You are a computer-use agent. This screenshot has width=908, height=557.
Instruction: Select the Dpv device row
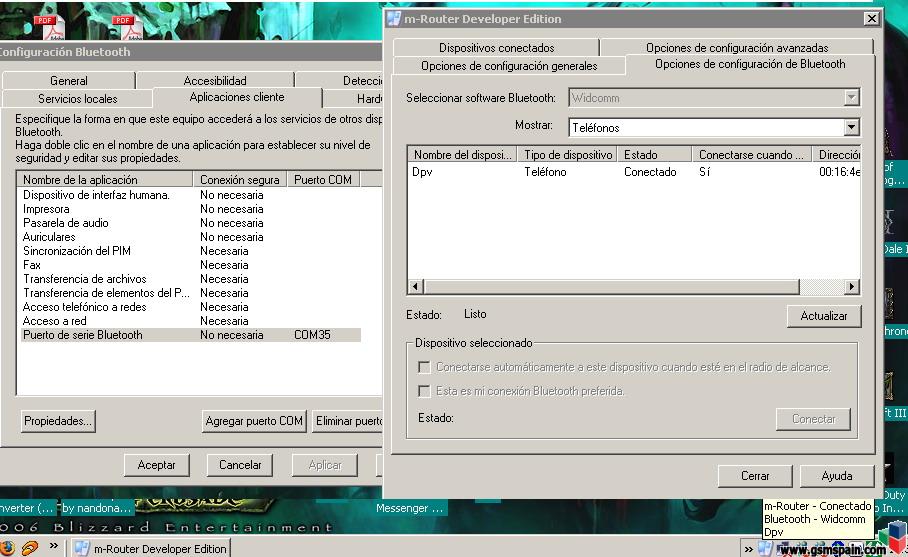pyautogui.click(x=634, y=172)
